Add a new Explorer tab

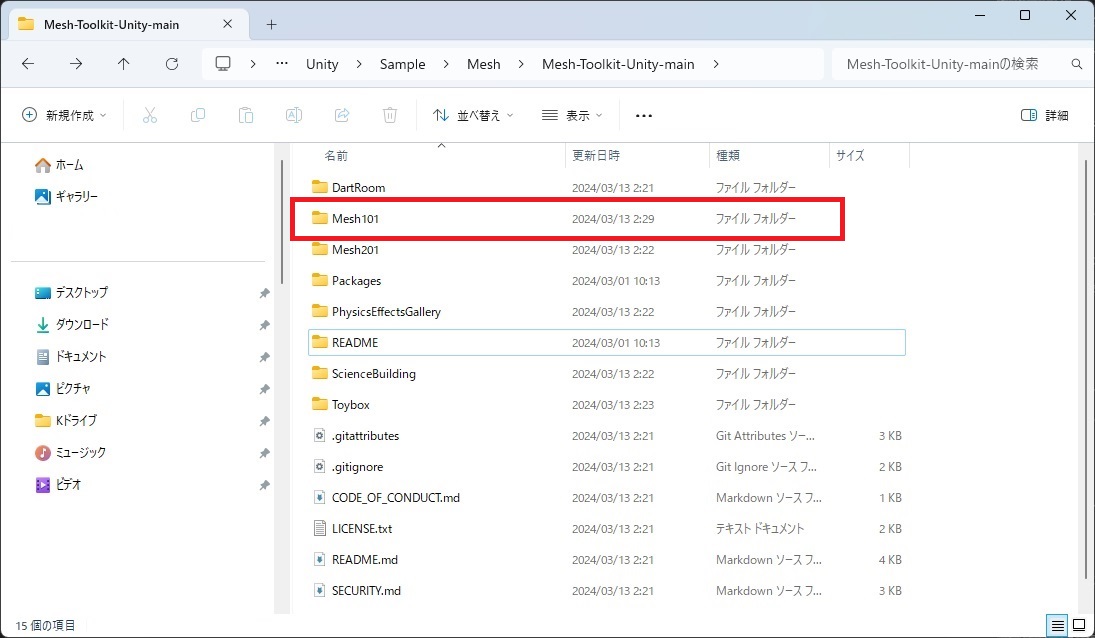(x=272, y=24)
